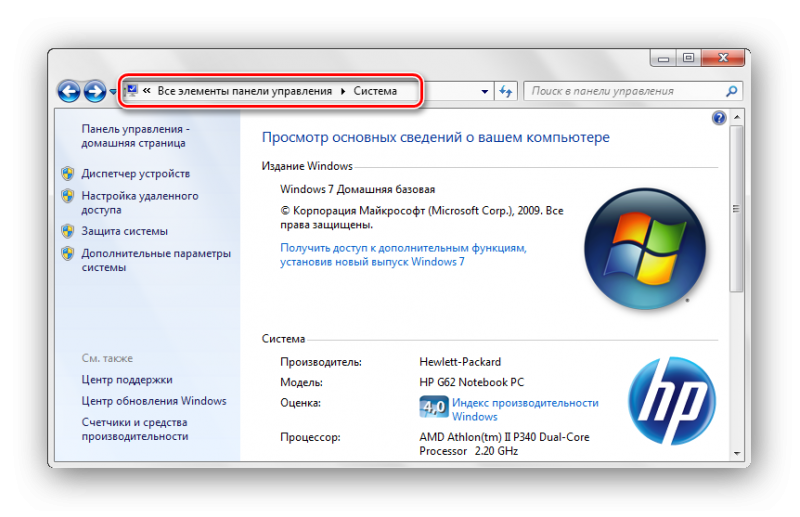Click the magnifier search icon
This screenshot has width=800, height=517.
[x=732, y=91]
